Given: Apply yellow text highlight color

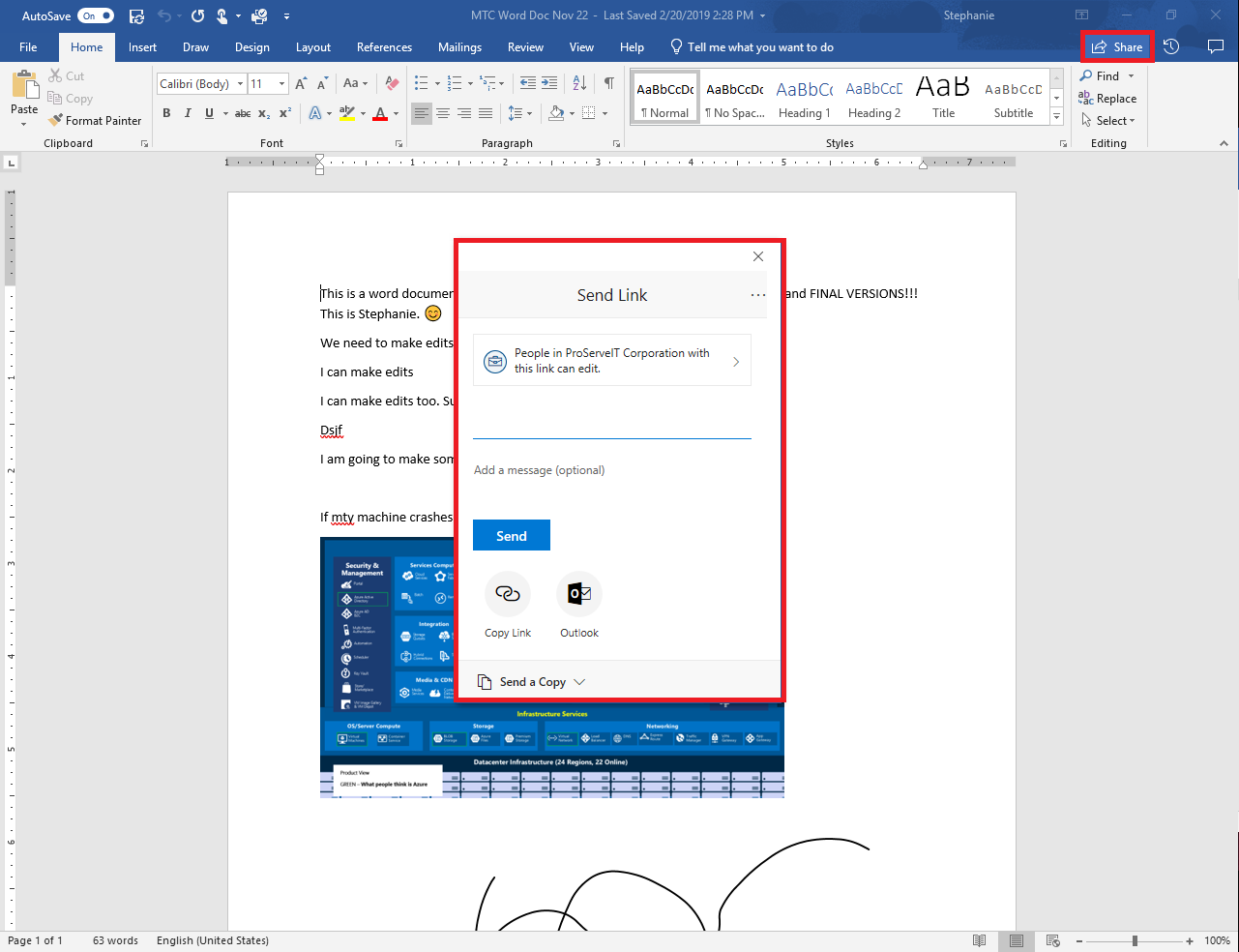Looking at the screenshot, I should click(347, 114).
